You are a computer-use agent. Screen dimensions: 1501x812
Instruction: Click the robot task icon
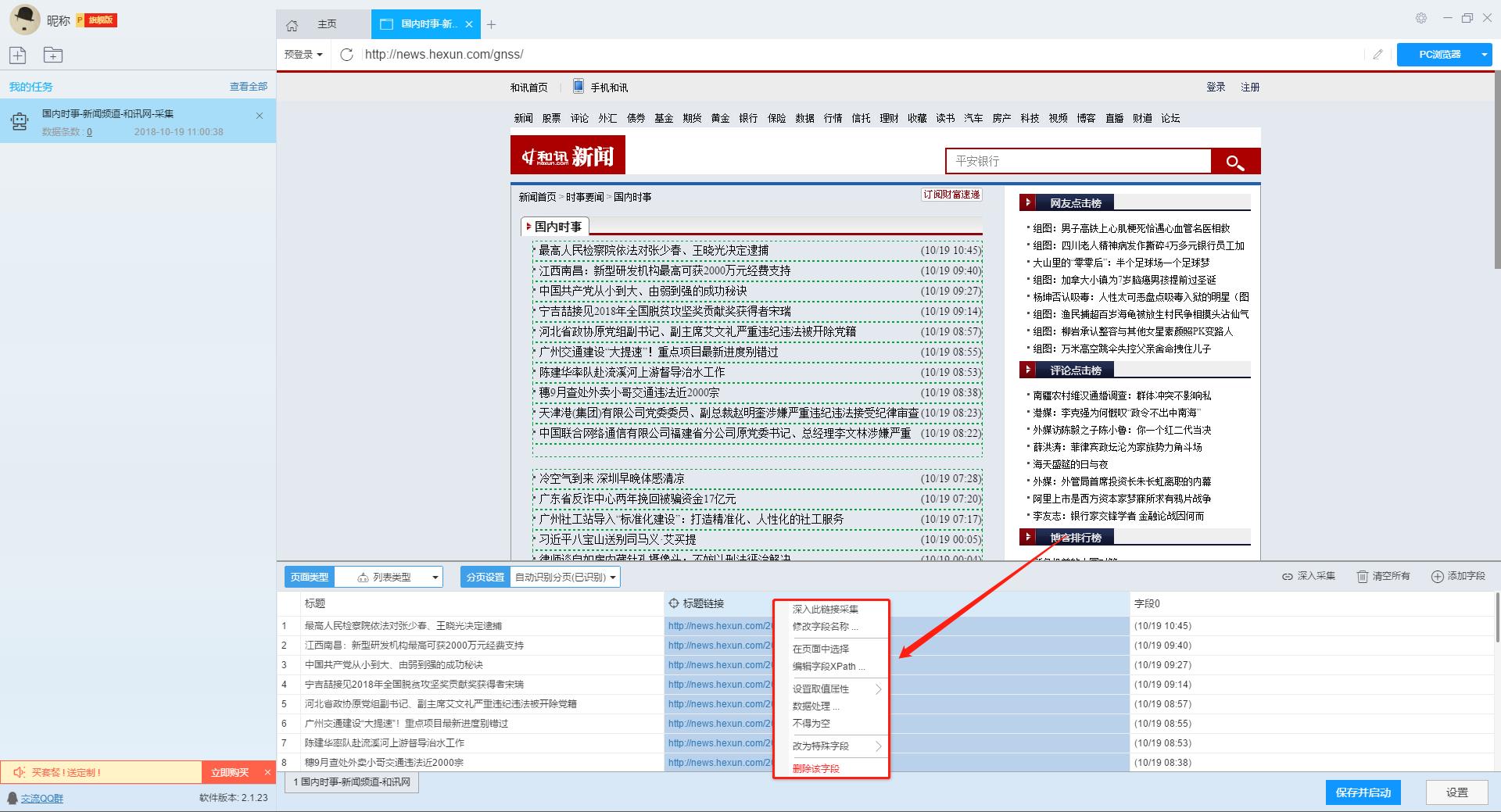19,122
